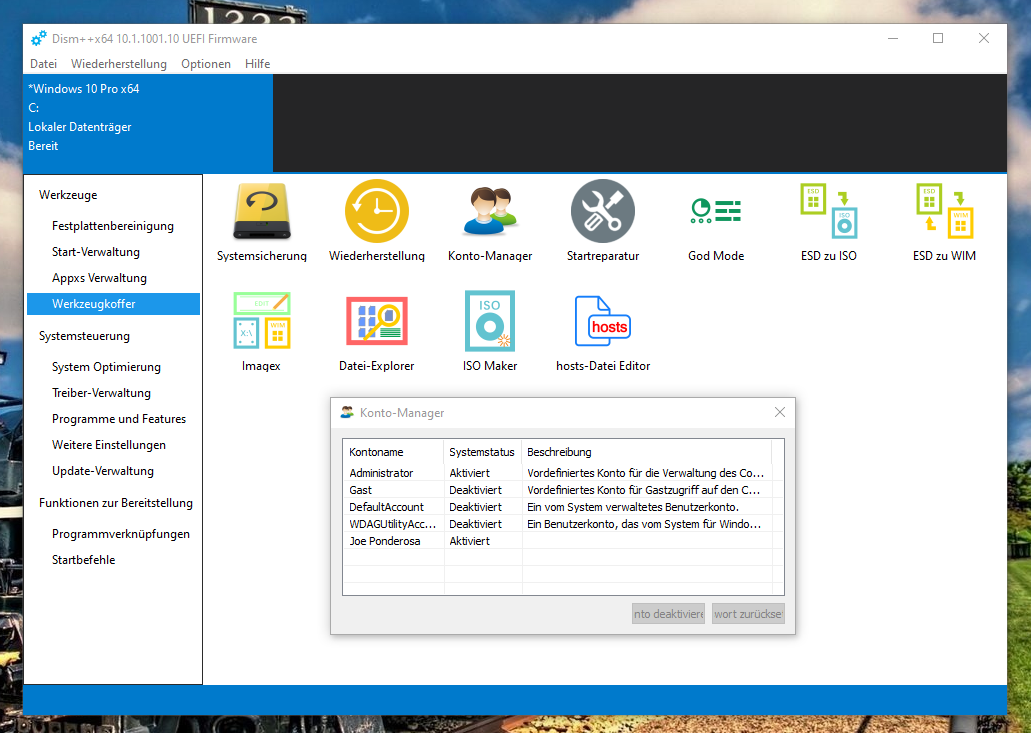Viewport: 1031px width, 733px height.
Task: Select the Windows 10 Pro x64 image tile
Action: point(148,123)
